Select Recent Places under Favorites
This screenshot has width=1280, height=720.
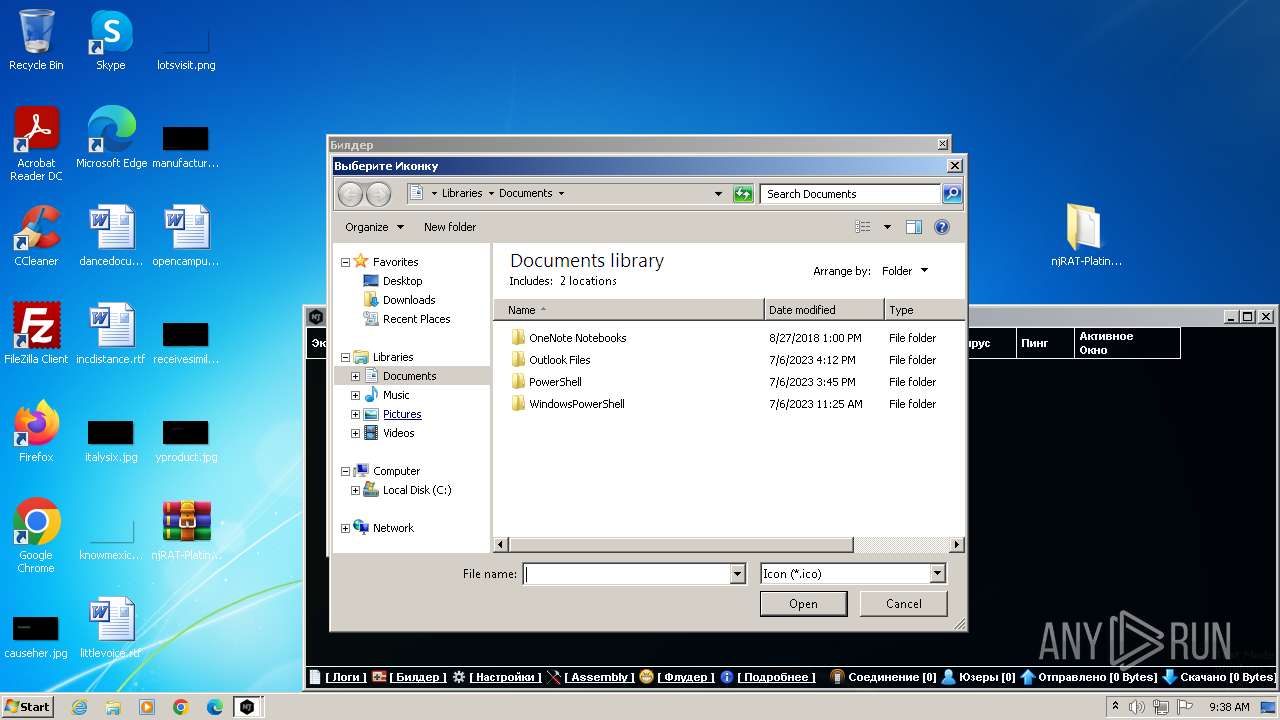point(416,319)
